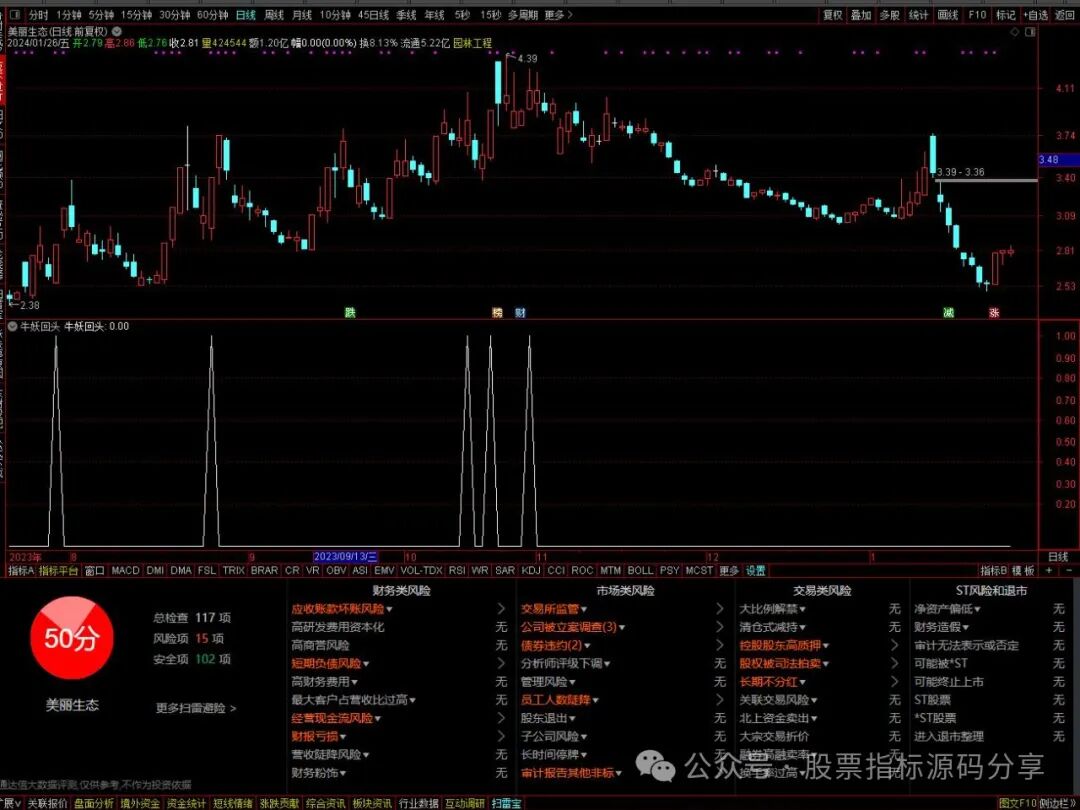This screenshot has width=1080, height=810.
Task: Click 返回 button at top right
Action: (1065, 14)
